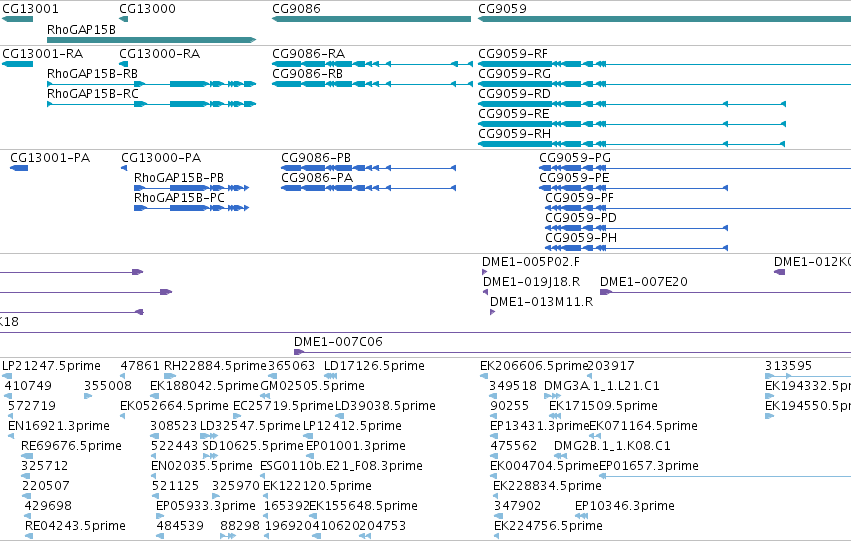This screenshot has width=851, height=541.
Task: Select the CG13000 gene label
Action: click(147, 9)
